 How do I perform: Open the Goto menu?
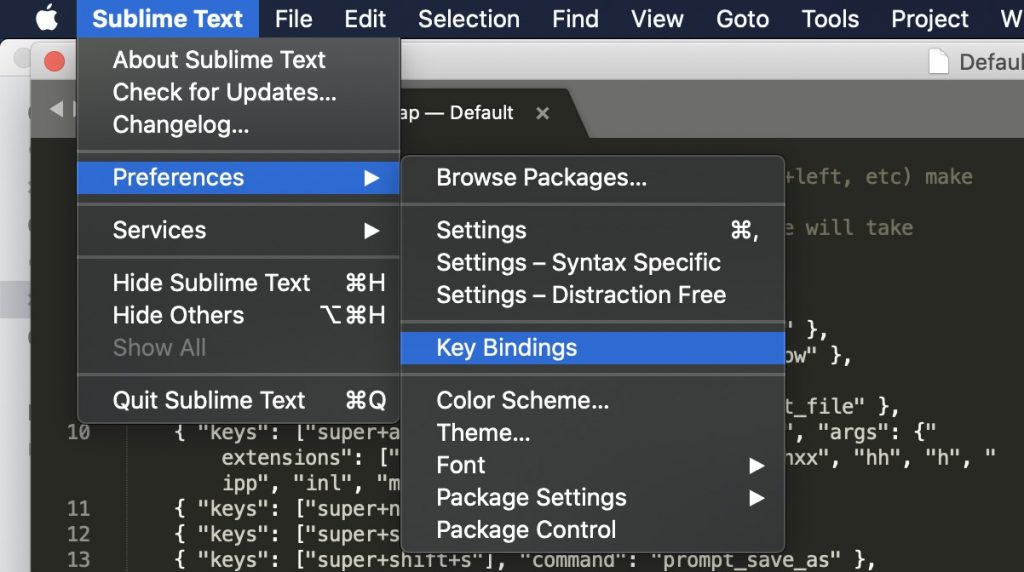point(743,19)
